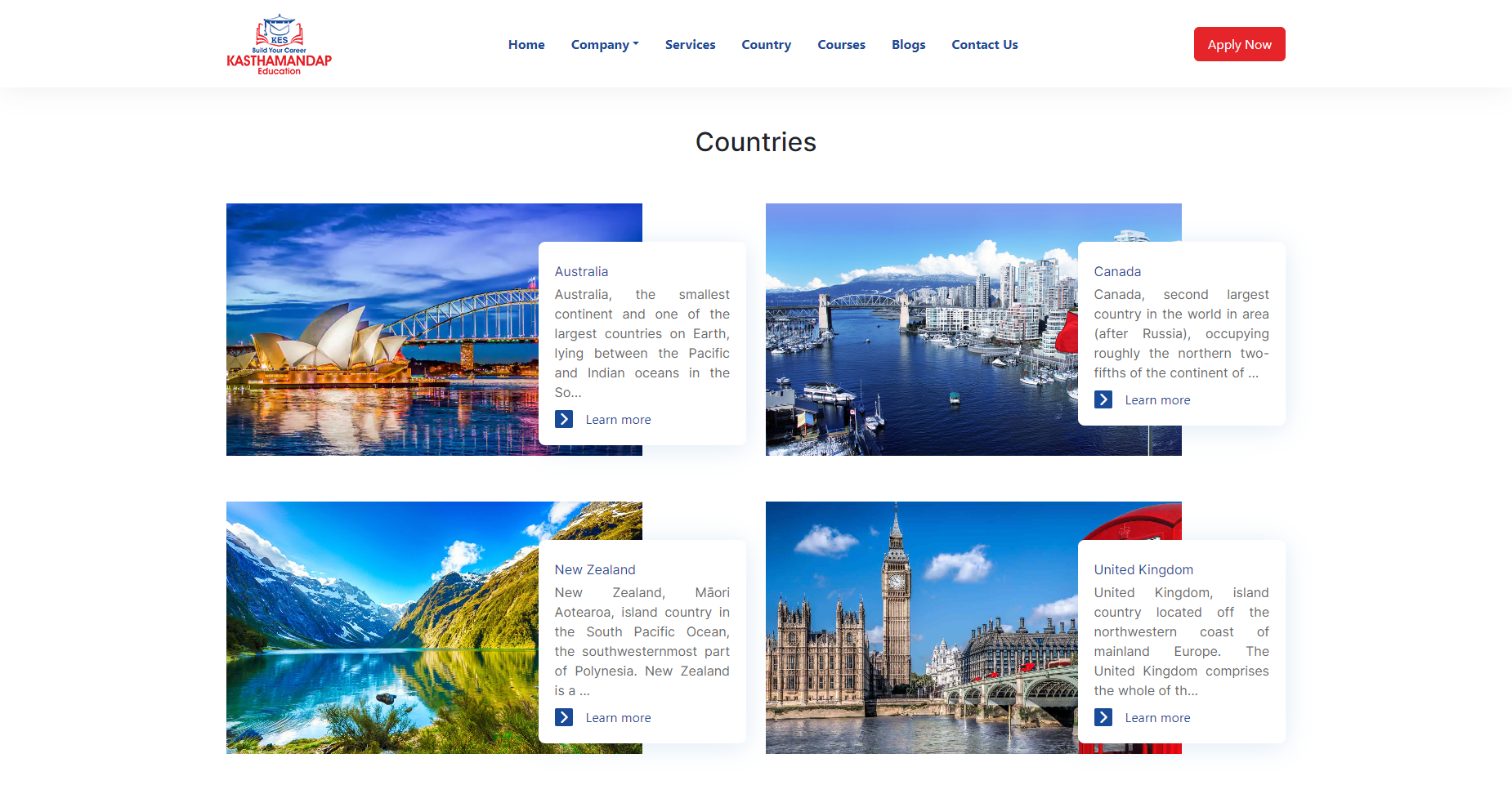Click the arrow icon in New Zealand card

(x=564, y=717)
